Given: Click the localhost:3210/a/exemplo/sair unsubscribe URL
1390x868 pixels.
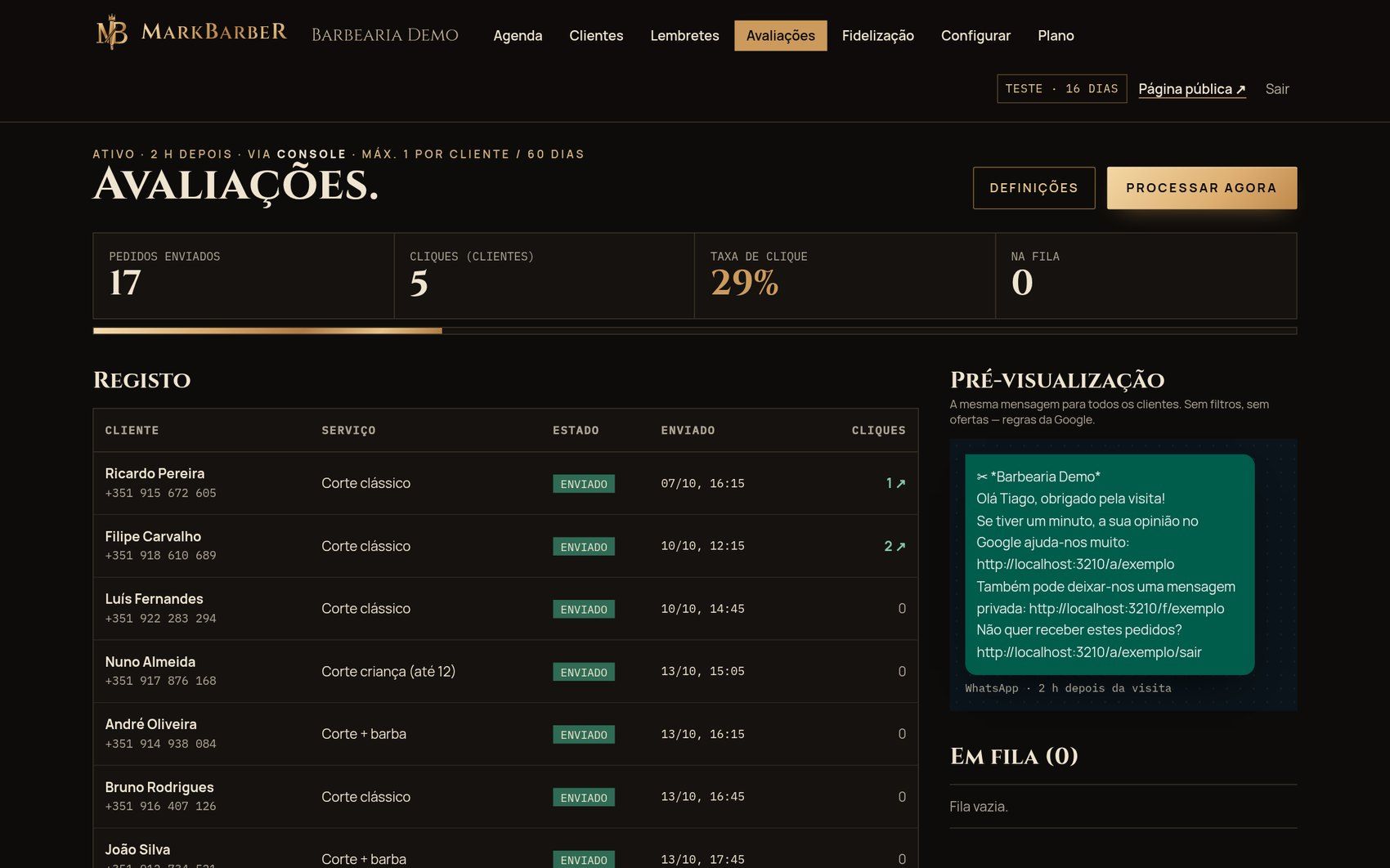Looking at the screenshot, I should coord(1088,652).
